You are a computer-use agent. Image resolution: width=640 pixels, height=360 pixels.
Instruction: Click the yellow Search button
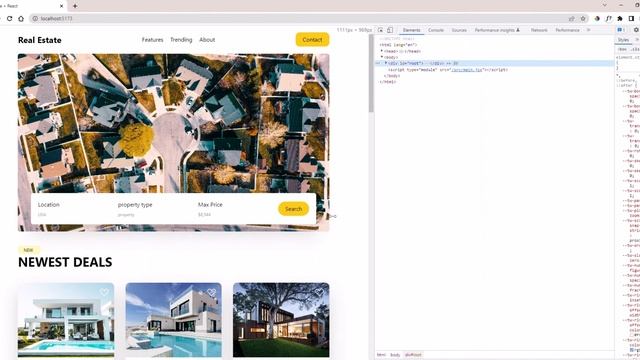[293, 209]
